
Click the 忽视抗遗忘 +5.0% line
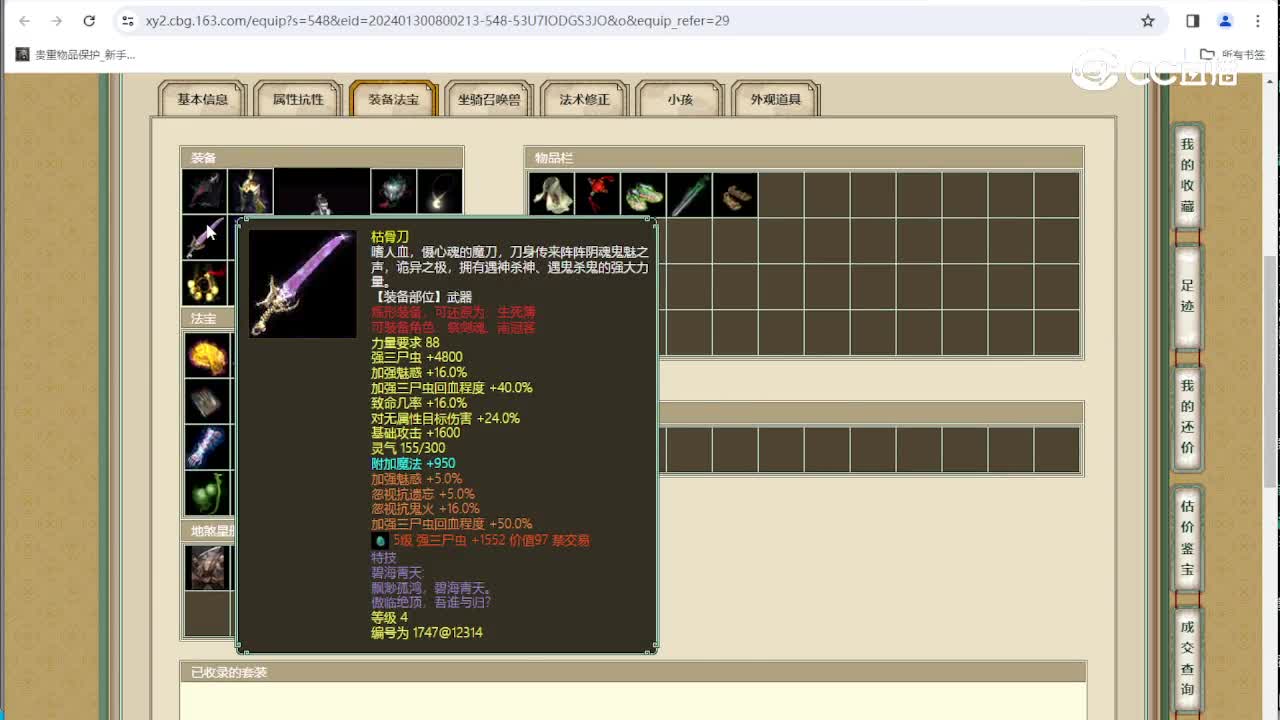click(x=423, y=494)
